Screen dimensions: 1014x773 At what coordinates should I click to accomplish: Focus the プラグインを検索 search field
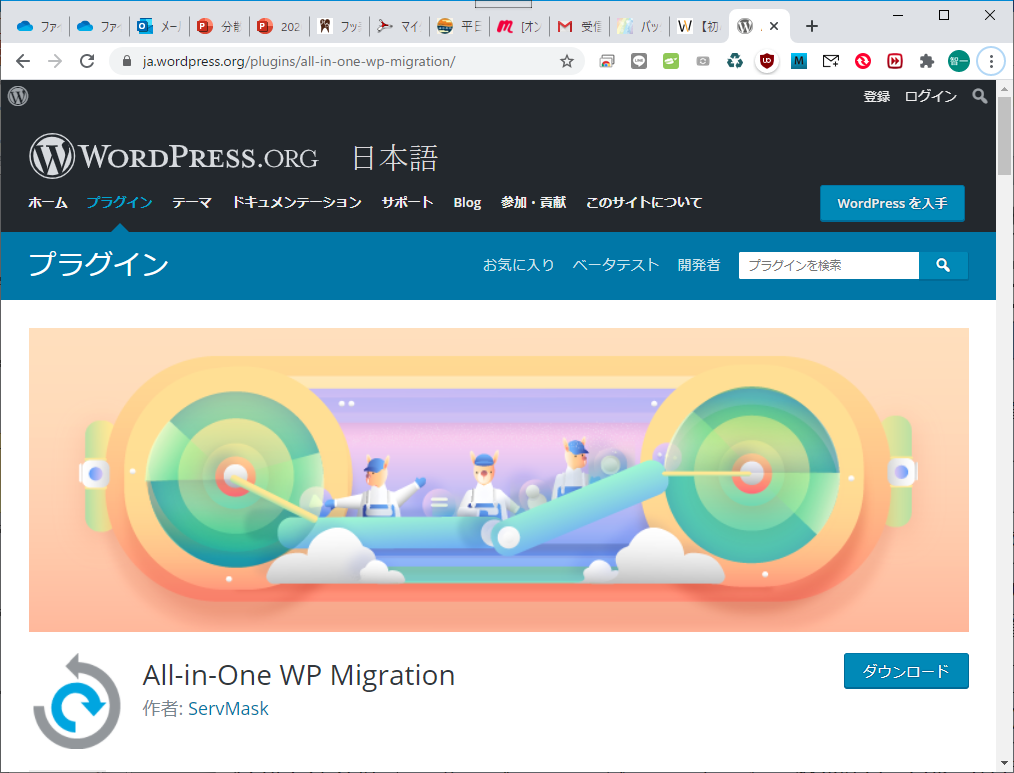click(x=828, y=265)
